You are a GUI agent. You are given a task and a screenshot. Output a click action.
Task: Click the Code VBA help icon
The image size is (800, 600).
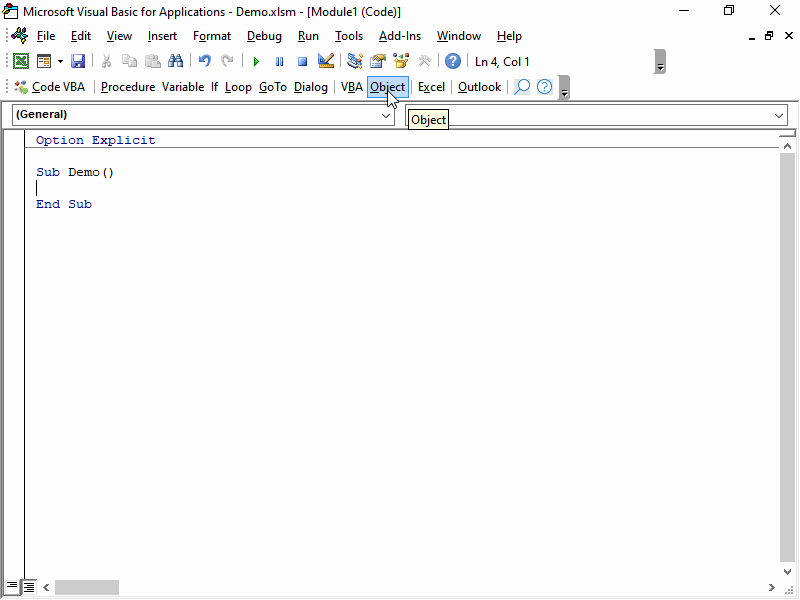click(542, 87)
